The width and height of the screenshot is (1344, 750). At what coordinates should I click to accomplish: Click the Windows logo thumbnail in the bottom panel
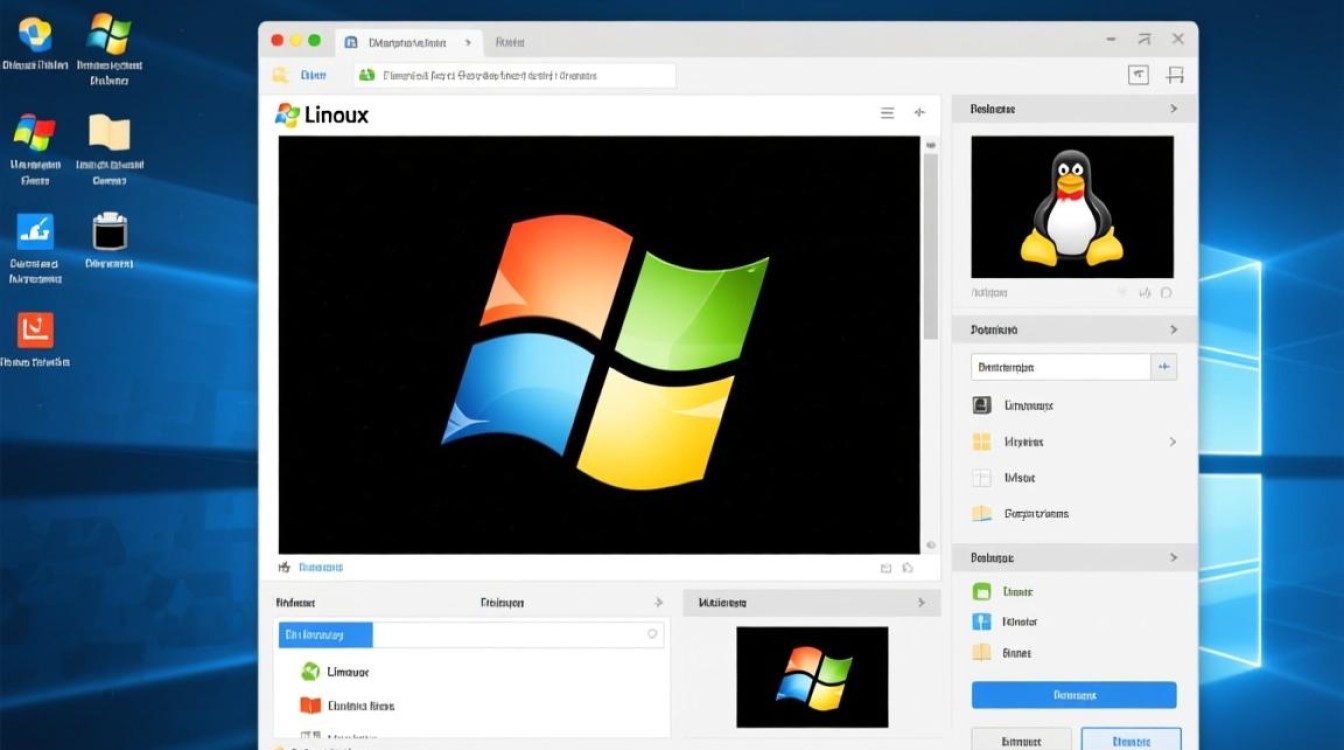pos(811,676)
